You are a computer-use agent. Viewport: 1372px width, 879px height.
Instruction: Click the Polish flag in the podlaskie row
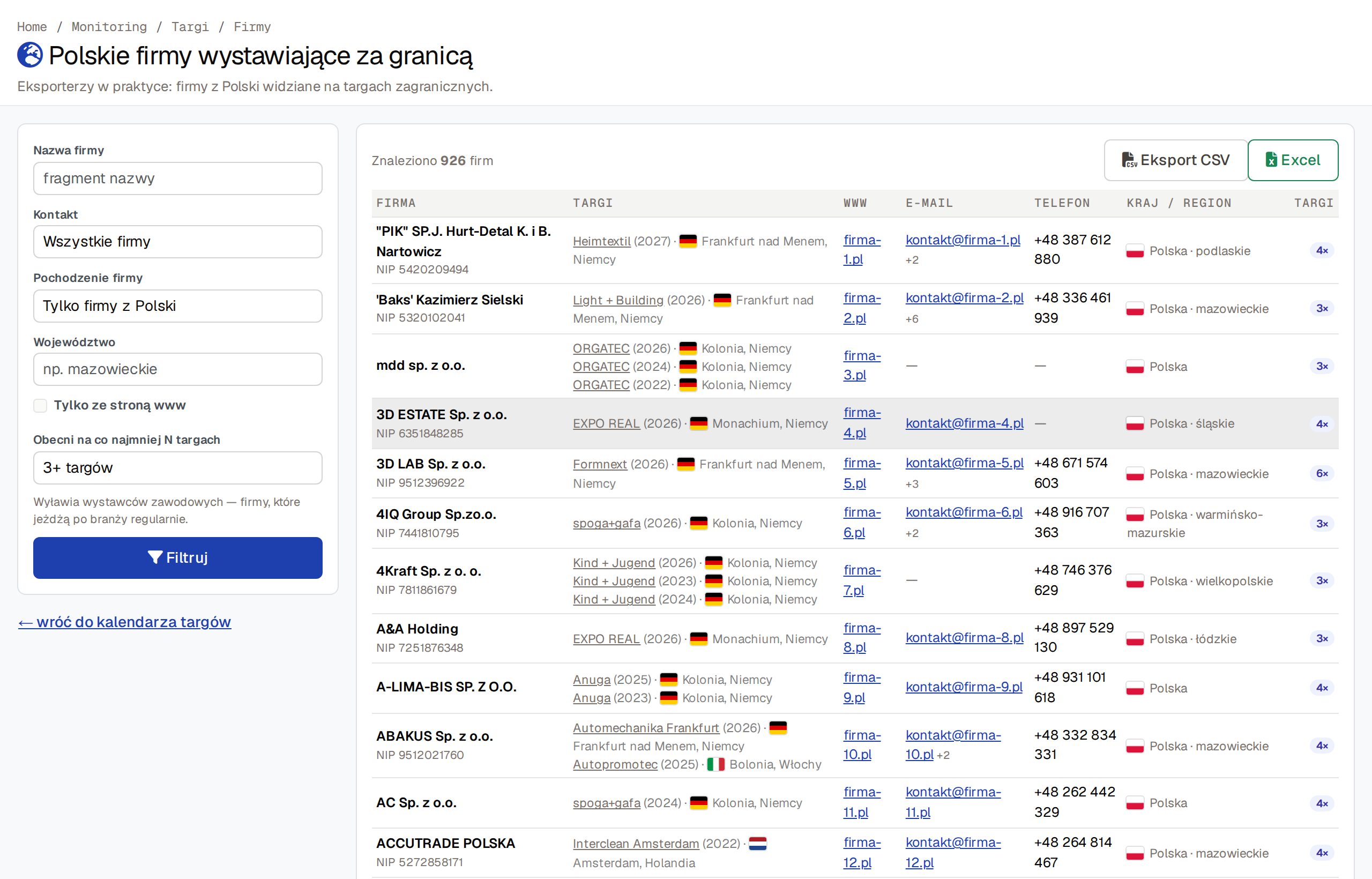point(1135,251)
